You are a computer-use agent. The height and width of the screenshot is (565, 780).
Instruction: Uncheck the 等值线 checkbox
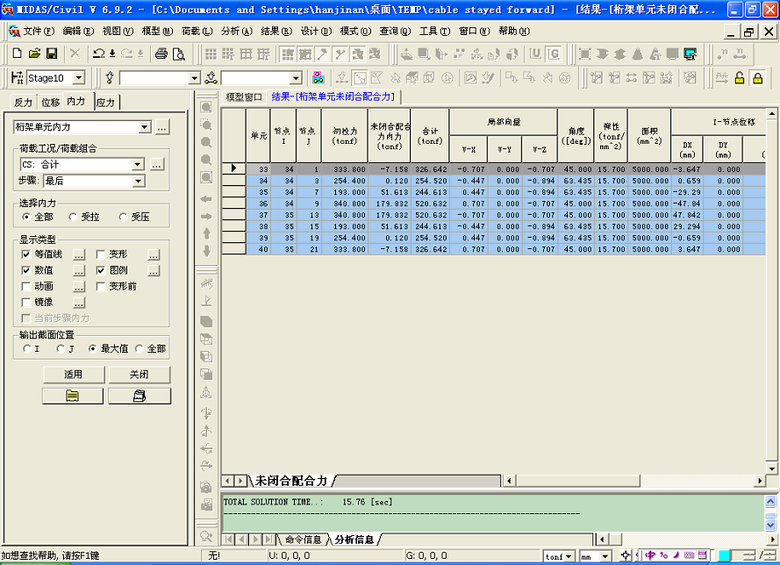tap(26, 255)
